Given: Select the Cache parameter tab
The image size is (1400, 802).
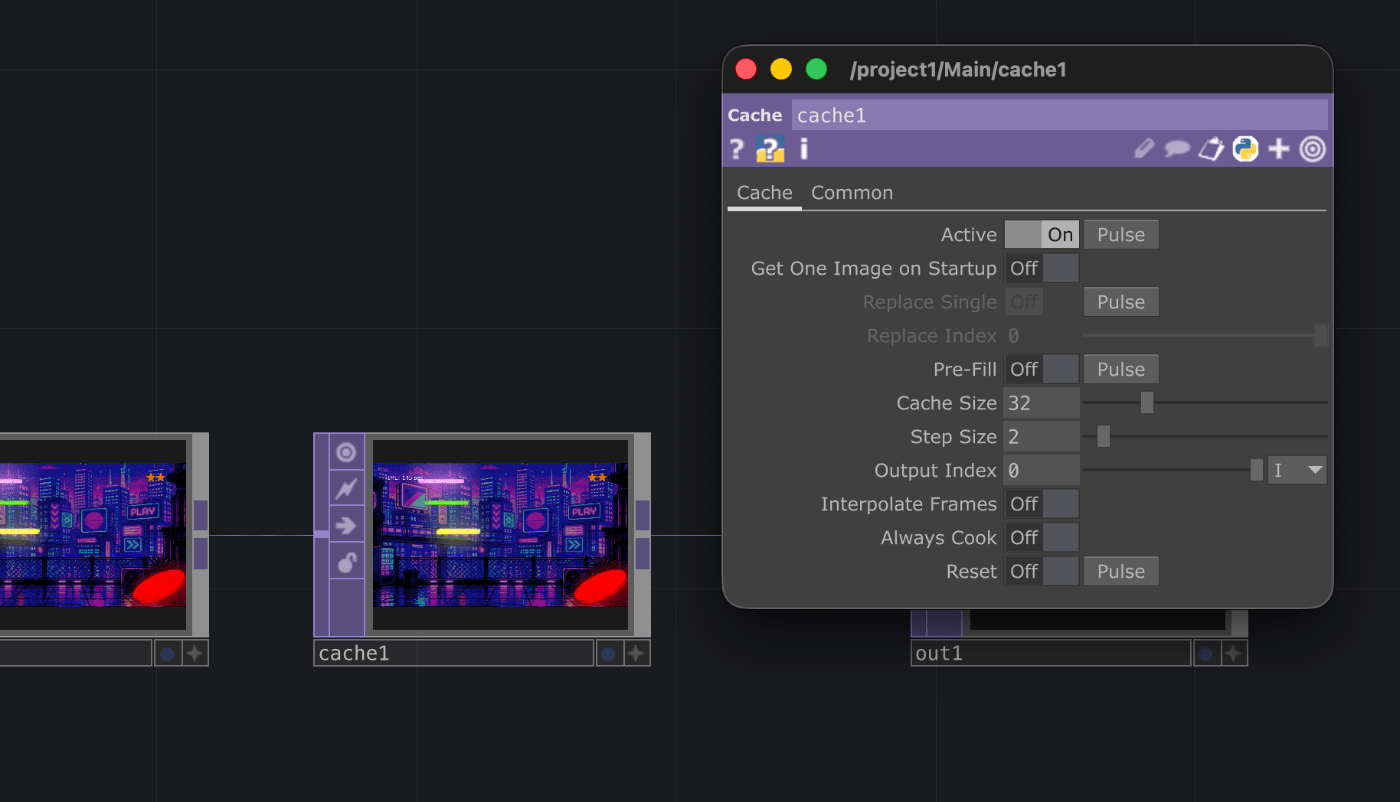Looking at the screenshot, I should point(765,193).
